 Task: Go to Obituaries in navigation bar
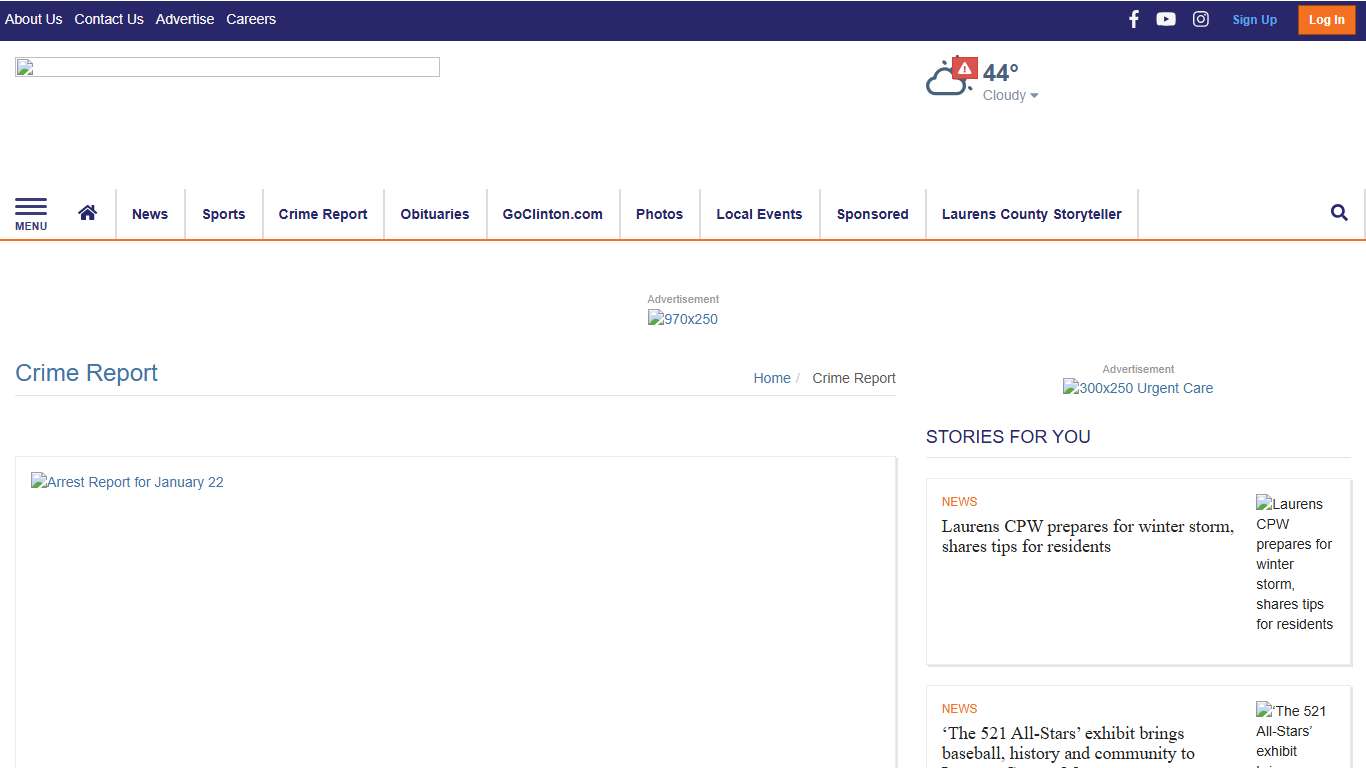(x=434, y=214)
